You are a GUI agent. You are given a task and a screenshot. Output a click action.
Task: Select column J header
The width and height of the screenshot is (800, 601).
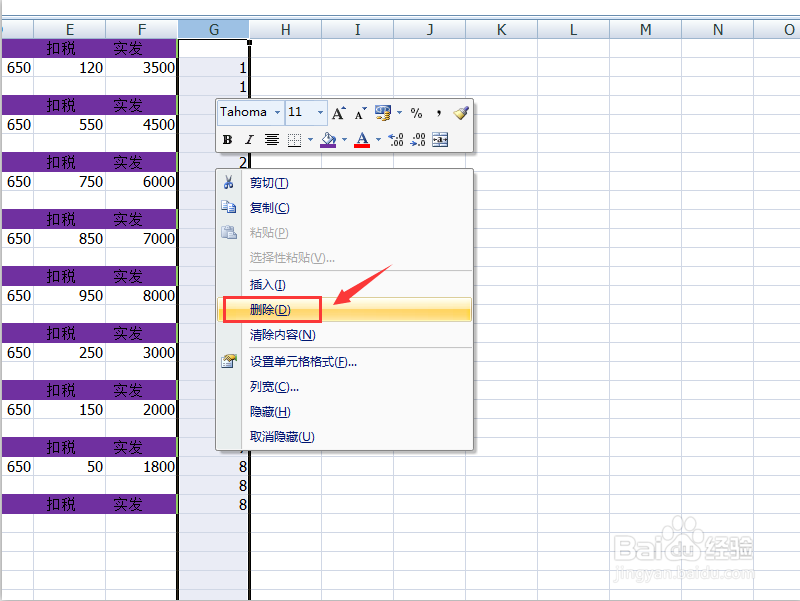point(430,30)
